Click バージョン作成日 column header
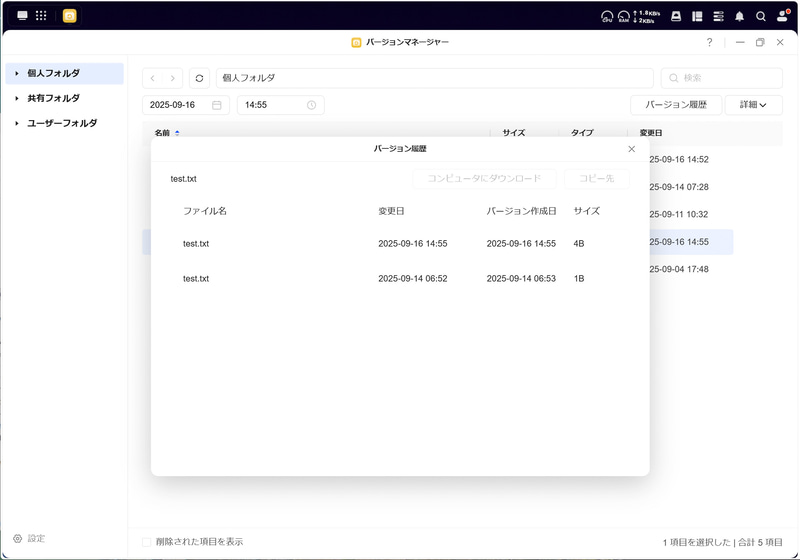This screenshot has width=800, height=560. (521, 211)
